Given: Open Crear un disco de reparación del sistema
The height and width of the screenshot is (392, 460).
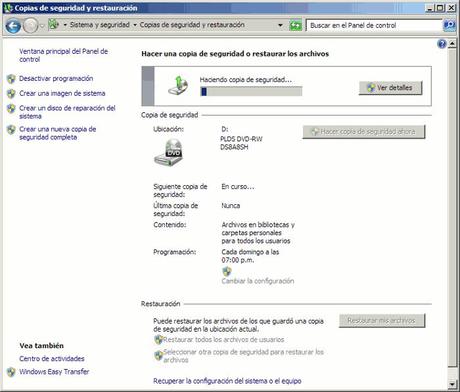Looking at the screenshot, I should point(67,112).
